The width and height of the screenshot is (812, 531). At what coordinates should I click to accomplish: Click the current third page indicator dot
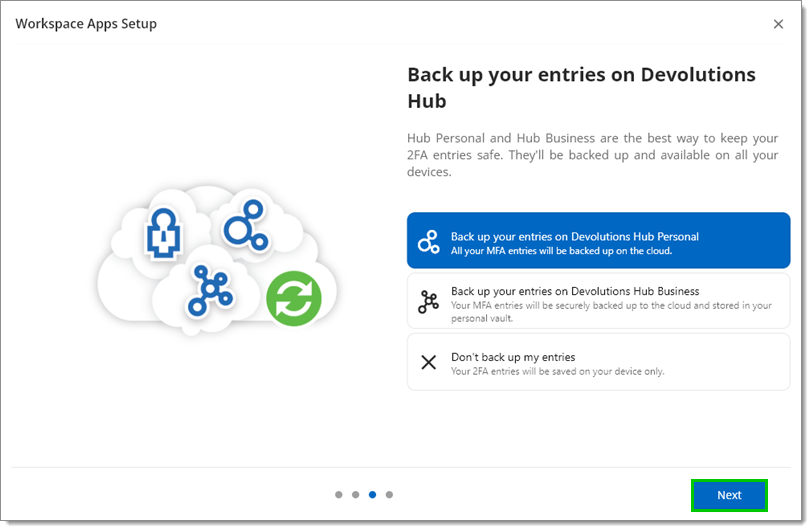click(372, 495)
